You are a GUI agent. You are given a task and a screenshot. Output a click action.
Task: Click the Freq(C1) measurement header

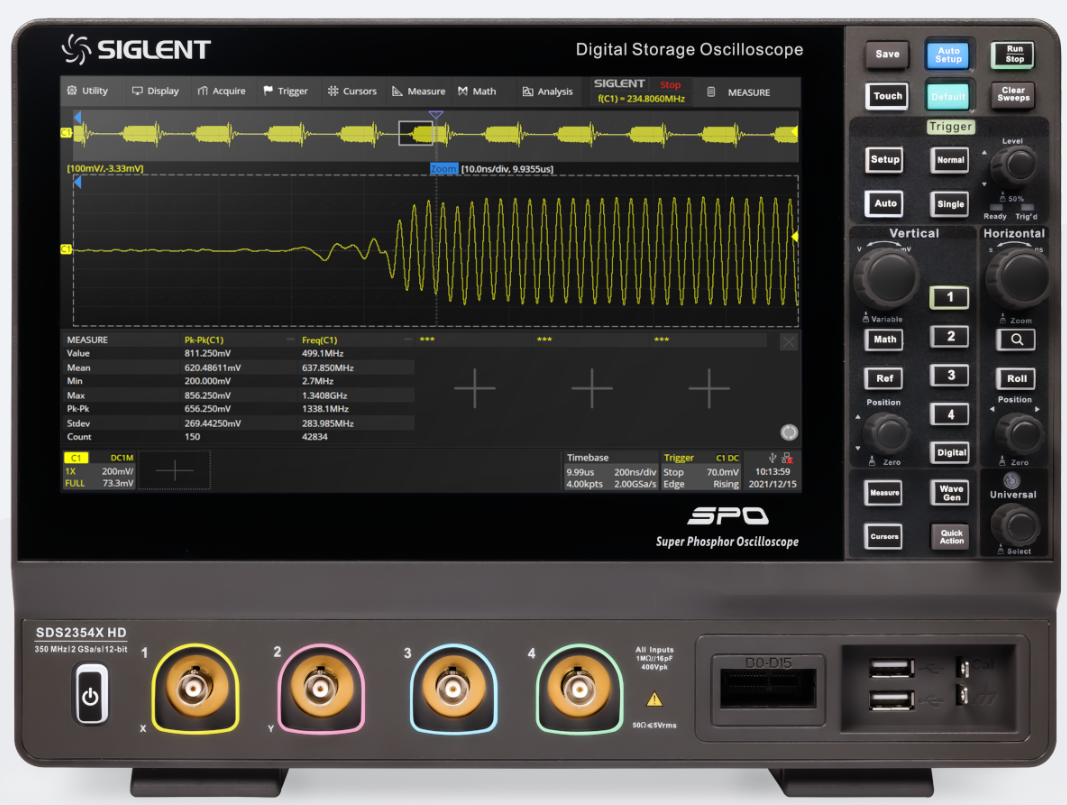click(x=320, y=340)
